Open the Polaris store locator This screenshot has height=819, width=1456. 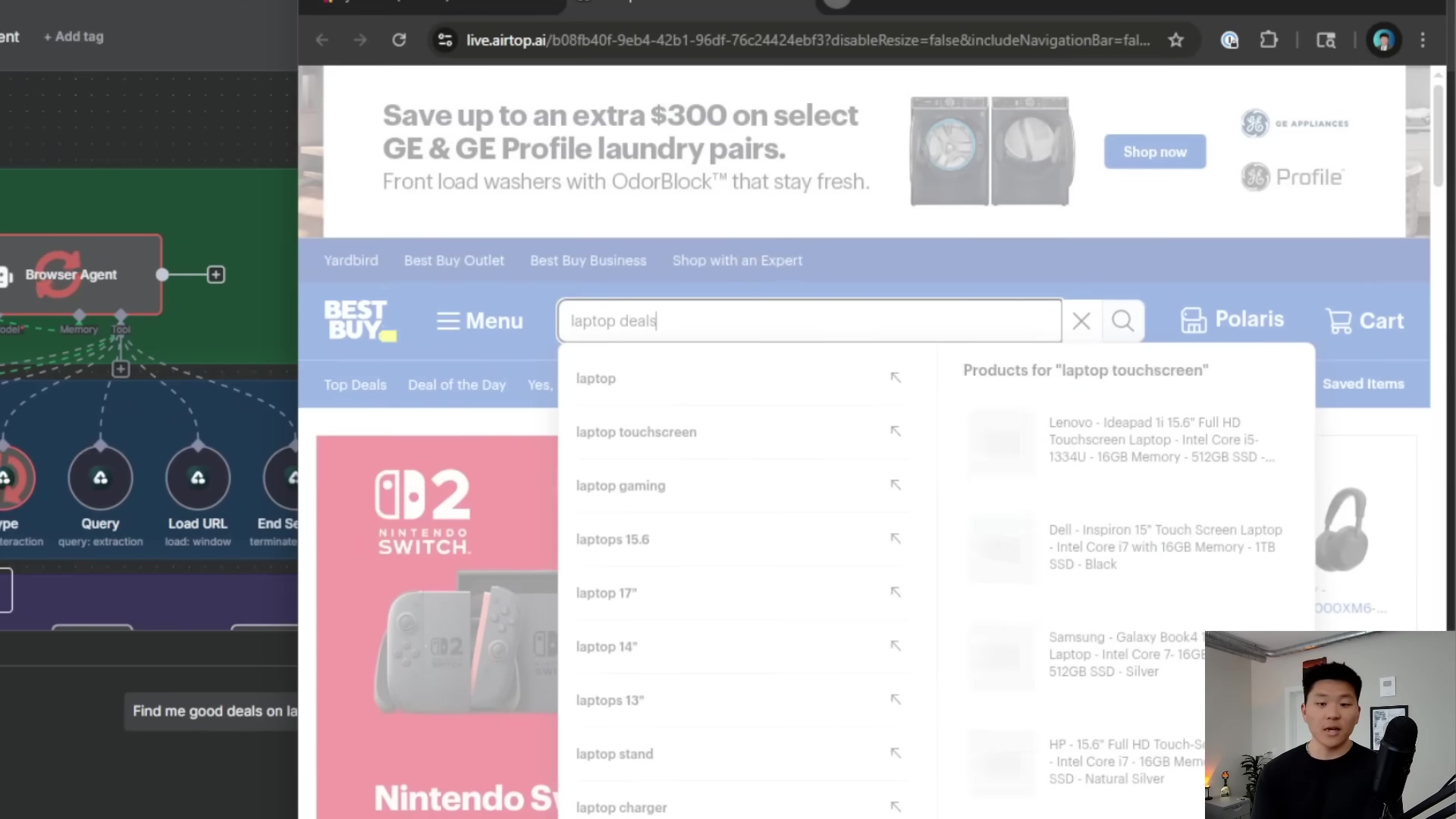pos(1232,320)
